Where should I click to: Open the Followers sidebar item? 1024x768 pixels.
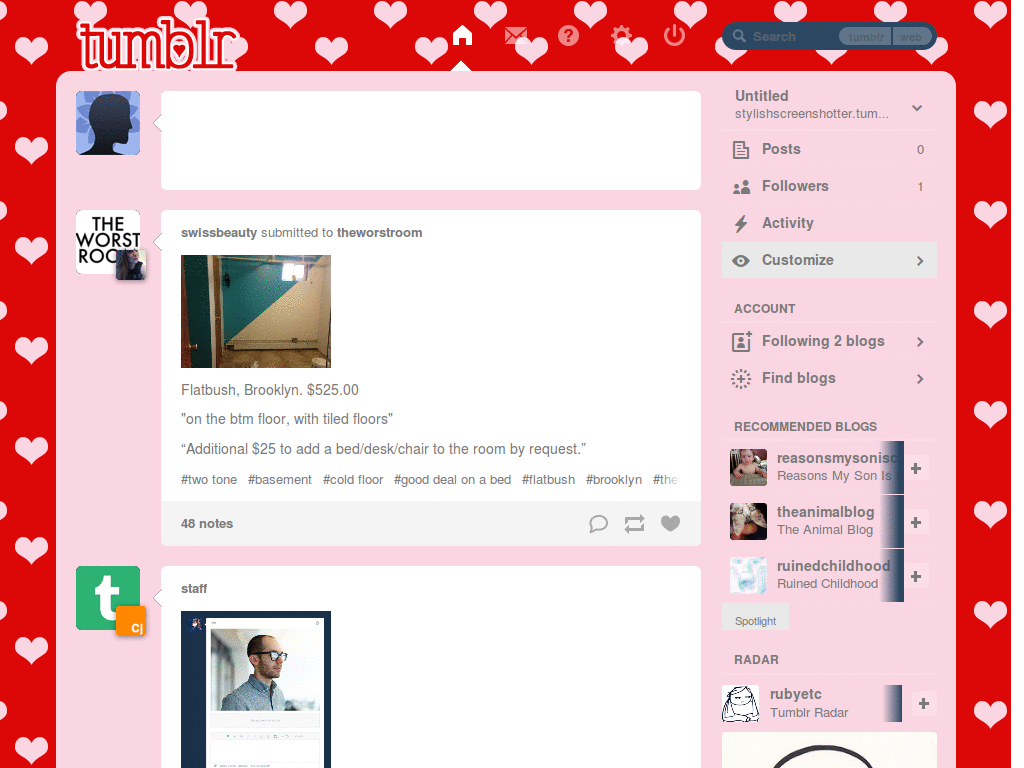tap(829, 187)
